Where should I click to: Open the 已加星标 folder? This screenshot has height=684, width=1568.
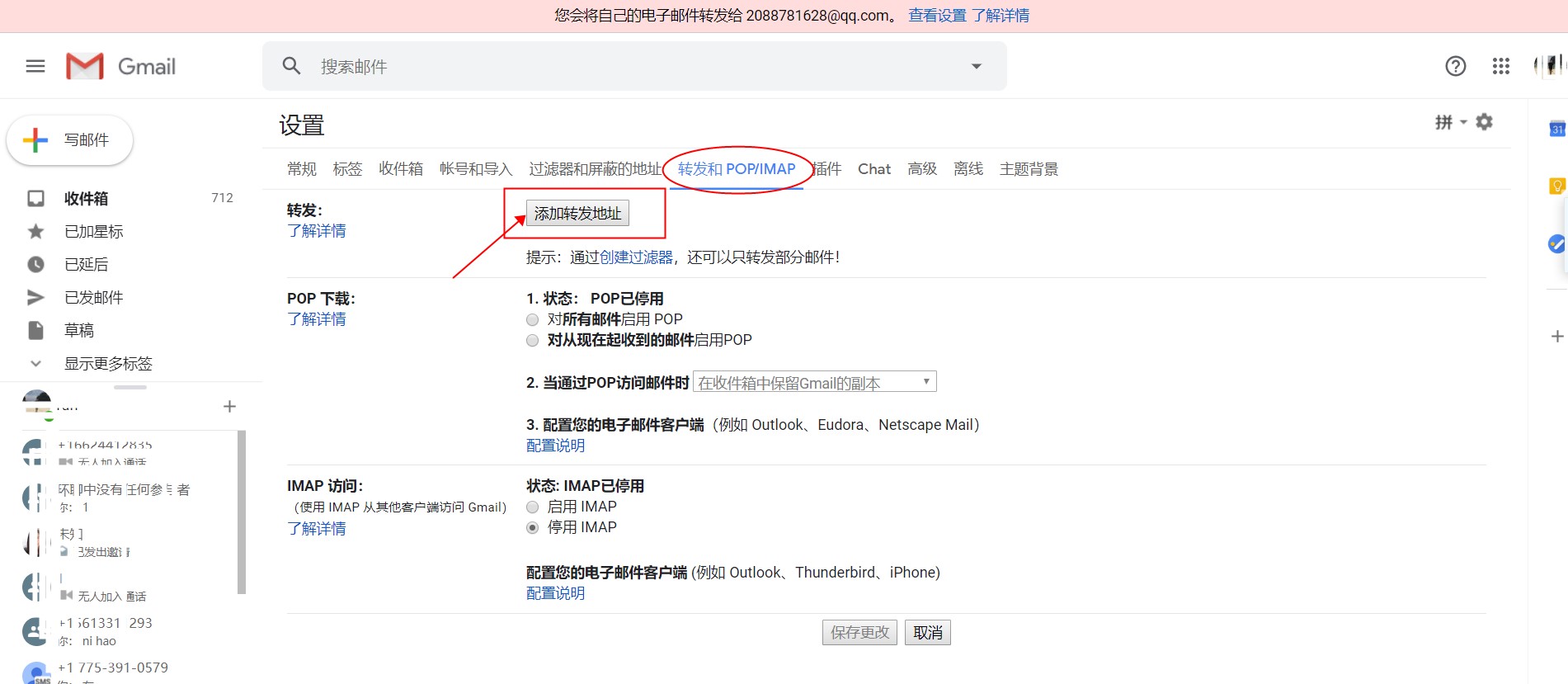pyautogui.click(x=94, y=232)
